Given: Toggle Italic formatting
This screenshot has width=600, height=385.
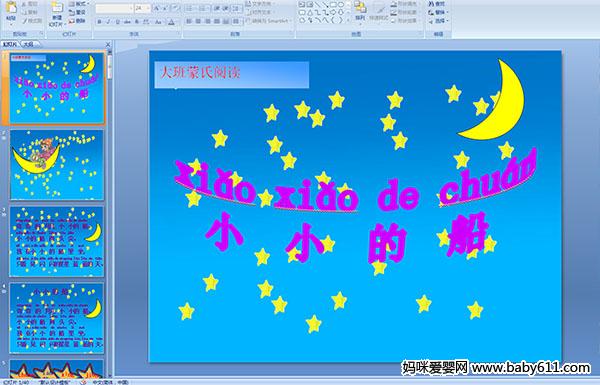Looking at the screenshot, I should (108, 22).
